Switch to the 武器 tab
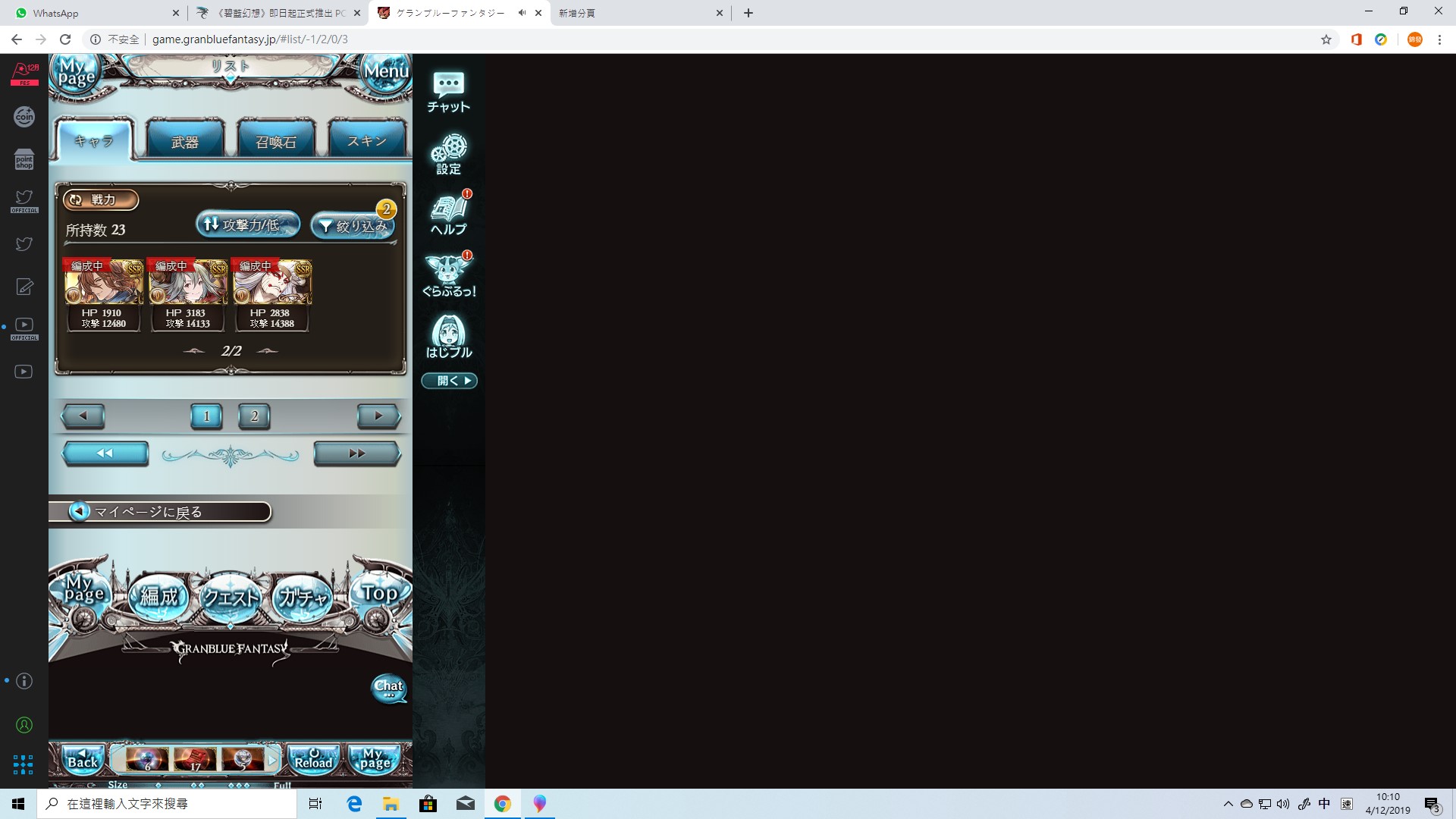This screenshot has height=819, width=1456. click(x=185, y=141)
